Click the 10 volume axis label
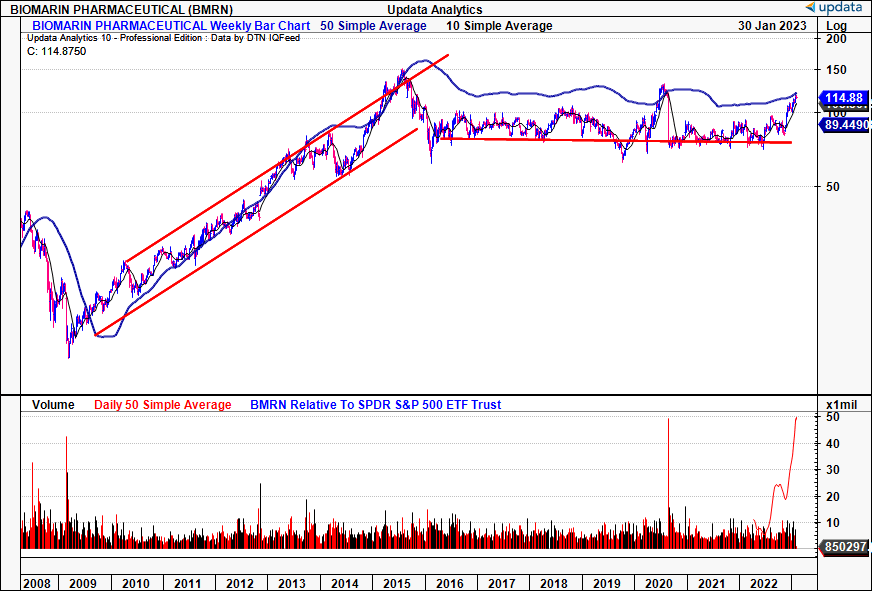The width and height of the screenshot is (872, 591). 833,523
